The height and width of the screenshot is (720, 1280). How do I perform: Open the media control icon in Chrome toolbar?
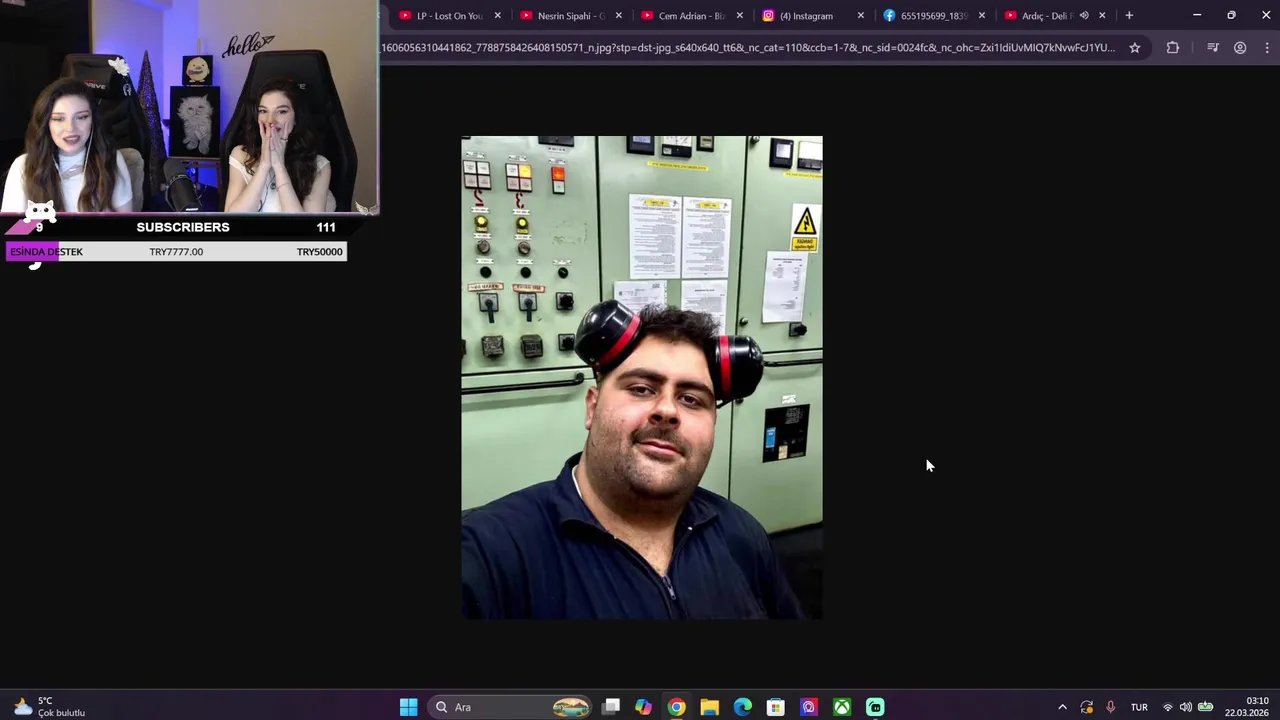pyautogui.click(x=1213, y=47)
